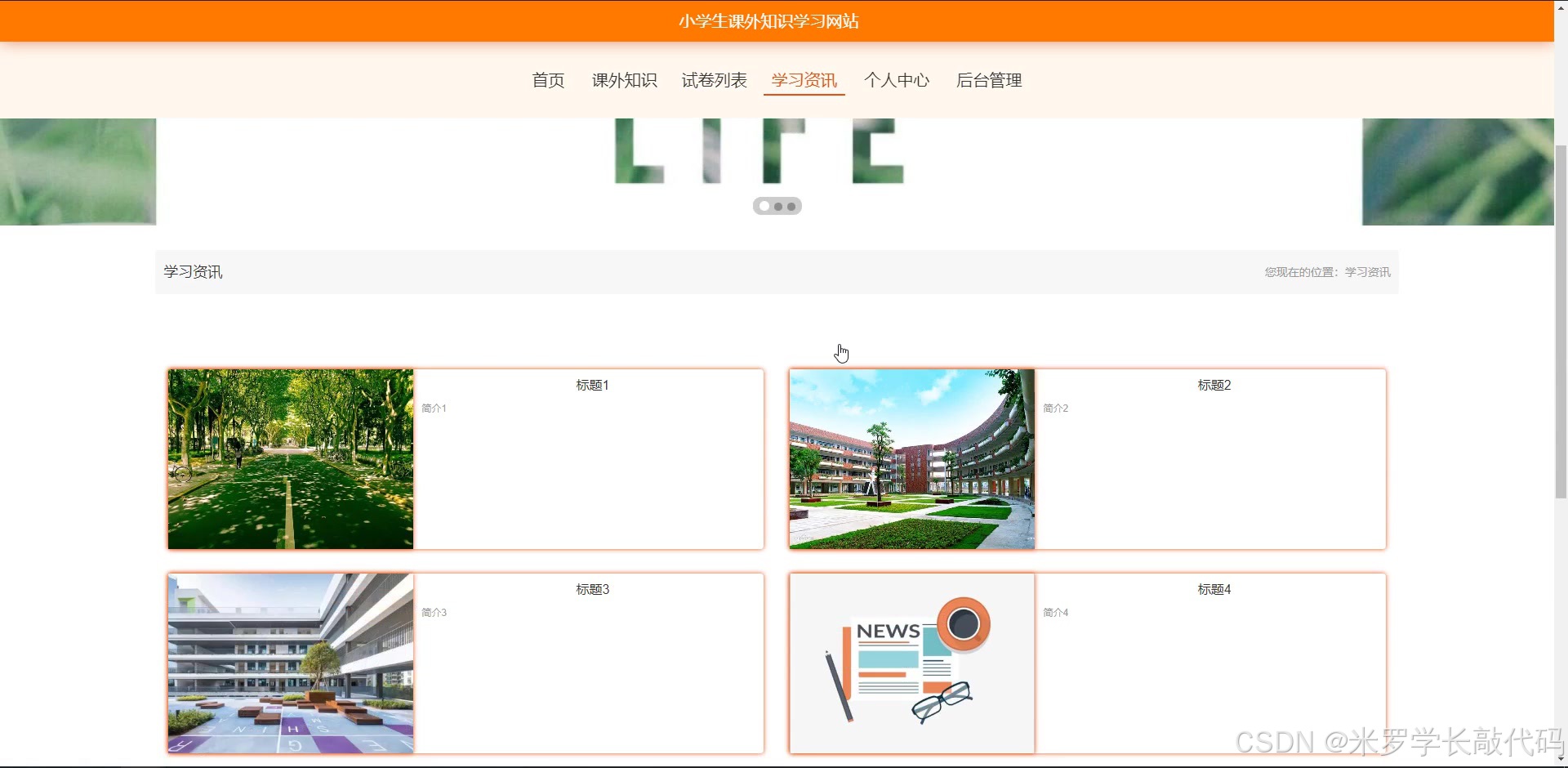The height and width of the screenshot is (768, 1568).
Task: Select the second carousel dot
Action: tap(778, 206)
